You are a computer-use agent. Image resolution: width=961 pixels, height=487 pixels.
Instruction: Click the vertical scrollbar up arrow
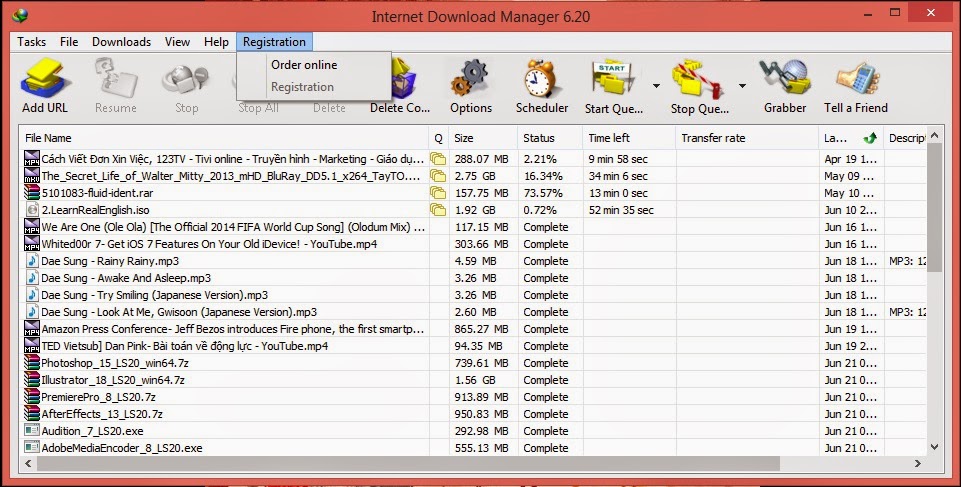(x=935, y=135)
